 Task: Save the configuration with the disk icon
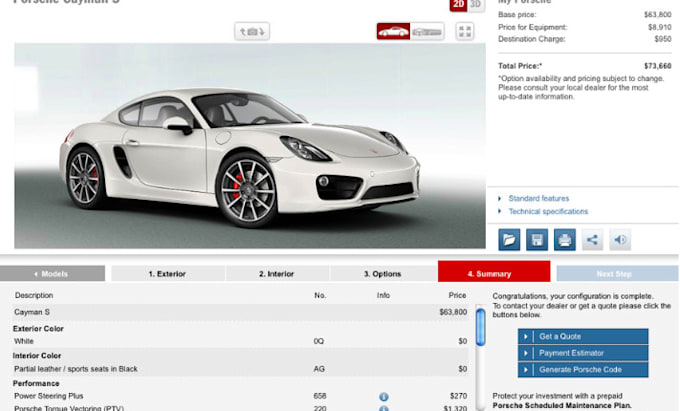537,240
